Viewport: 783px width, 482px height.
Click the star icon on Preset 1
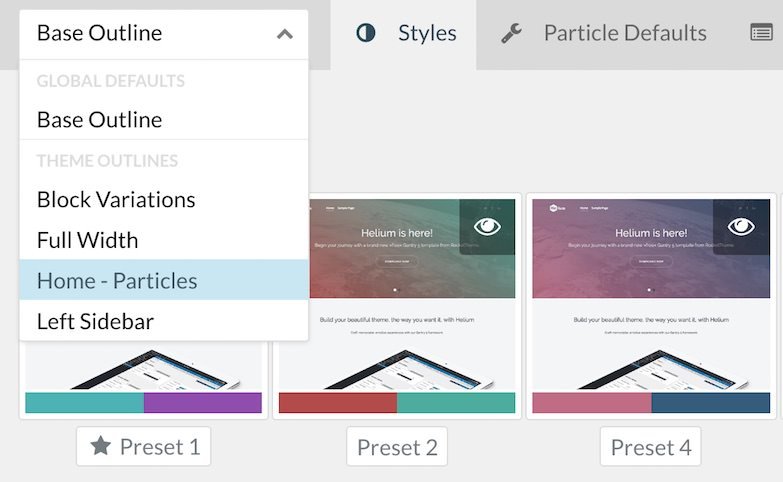(x=100, y=447)
